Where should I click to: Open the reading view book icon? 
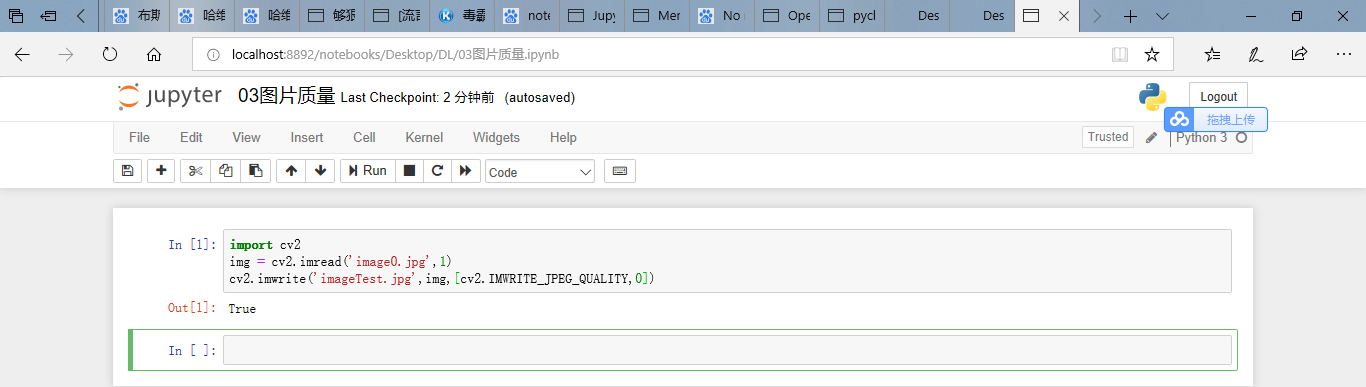coord(1120,54)
